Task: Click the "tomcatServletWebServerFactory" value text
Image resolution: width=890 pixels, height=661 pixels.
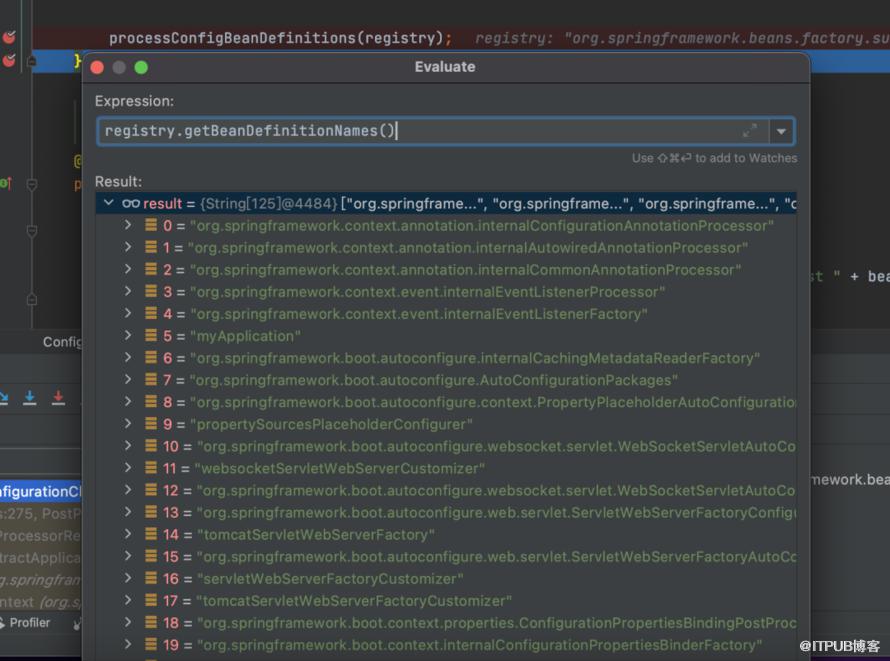Action: point(316,534)
